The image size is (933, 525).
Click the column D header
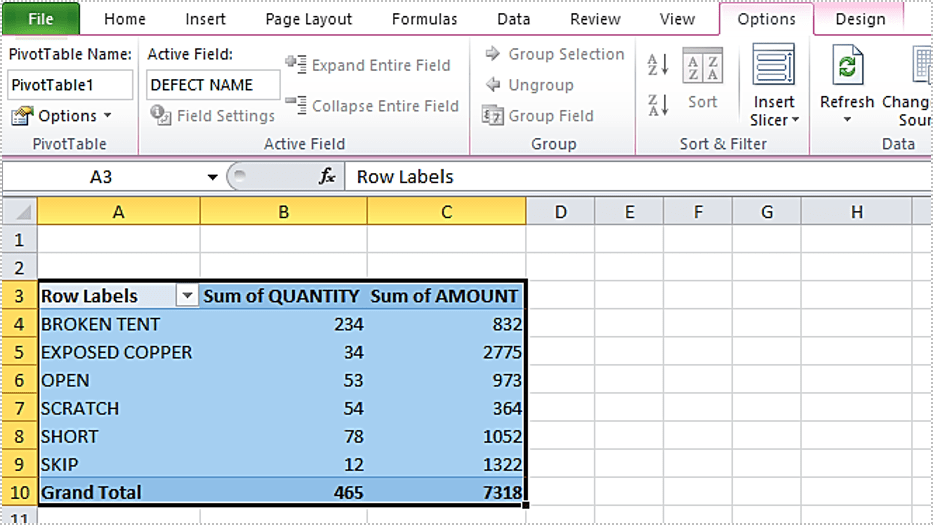click(x=560, y=211)
